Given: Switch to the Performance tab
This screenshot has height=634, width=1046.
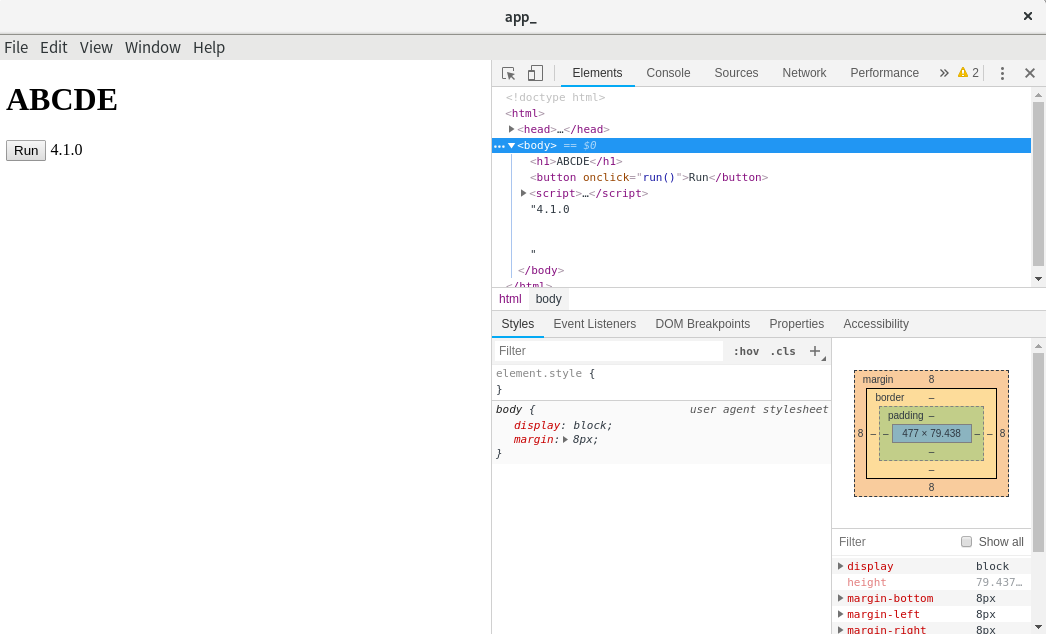Looking at the screenshot, I should [884, 73].
